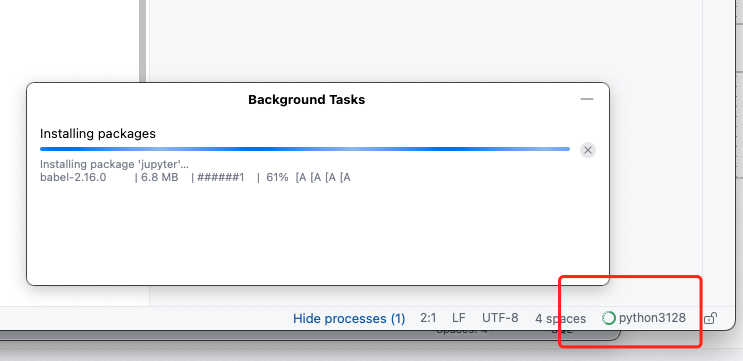743x361 pixels.
Task: Click the green loading spinner by python3128
Action: click(x=608, y=318)
